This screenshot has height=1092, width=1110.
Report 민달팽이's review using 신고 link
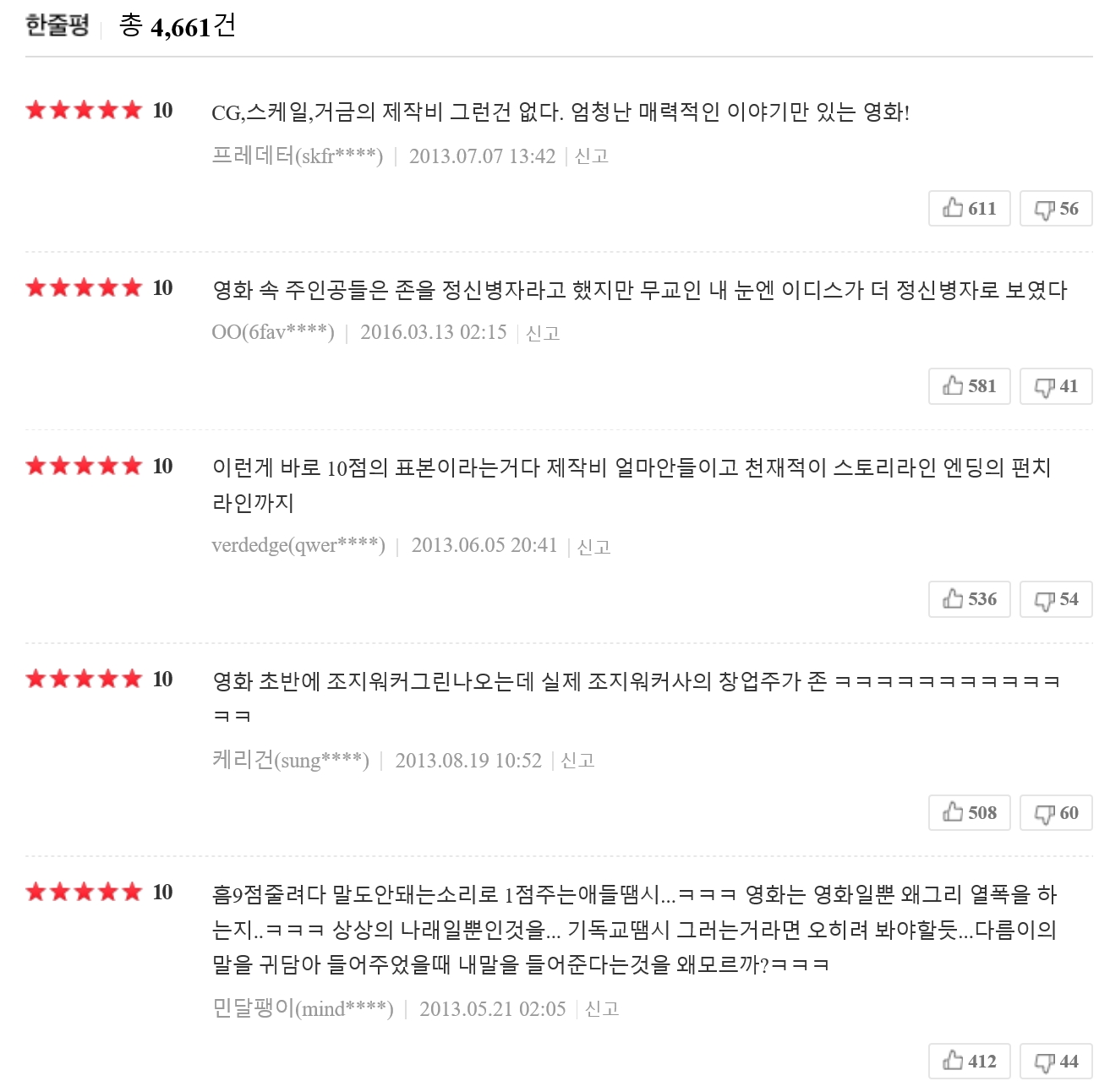(x=602, y=1009)
